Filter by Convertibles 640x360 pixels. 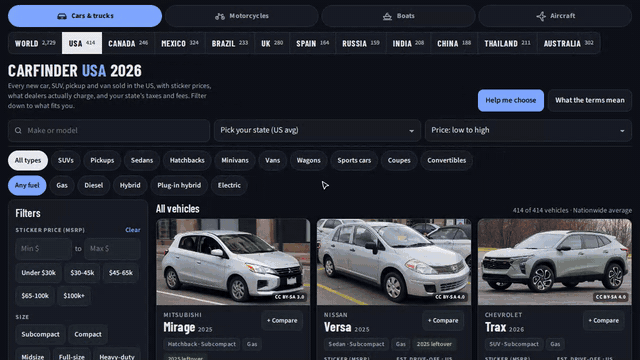[447, 160]
